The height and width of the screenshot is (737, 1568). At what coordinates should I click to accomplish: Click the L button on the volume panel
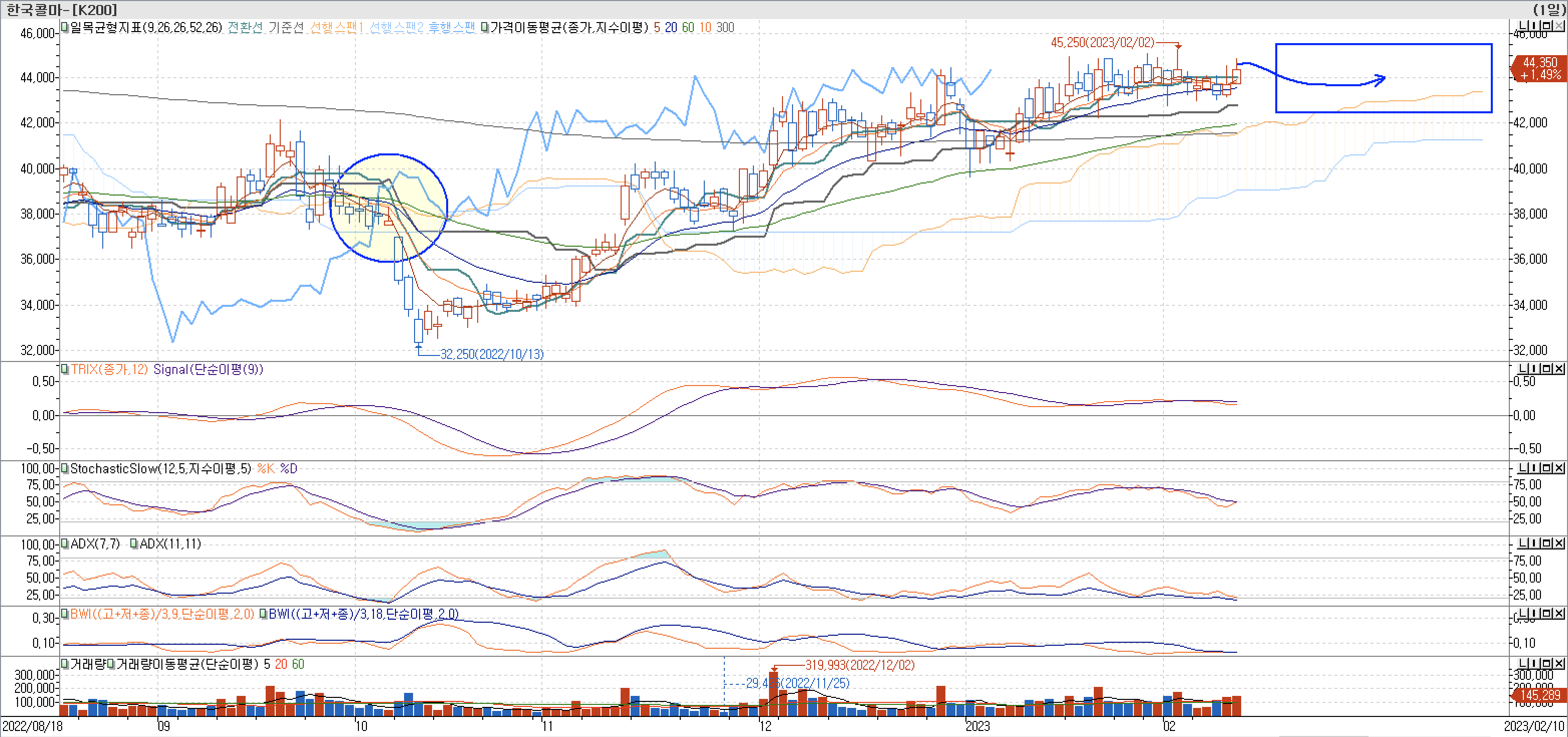(x=1523, y=664)
